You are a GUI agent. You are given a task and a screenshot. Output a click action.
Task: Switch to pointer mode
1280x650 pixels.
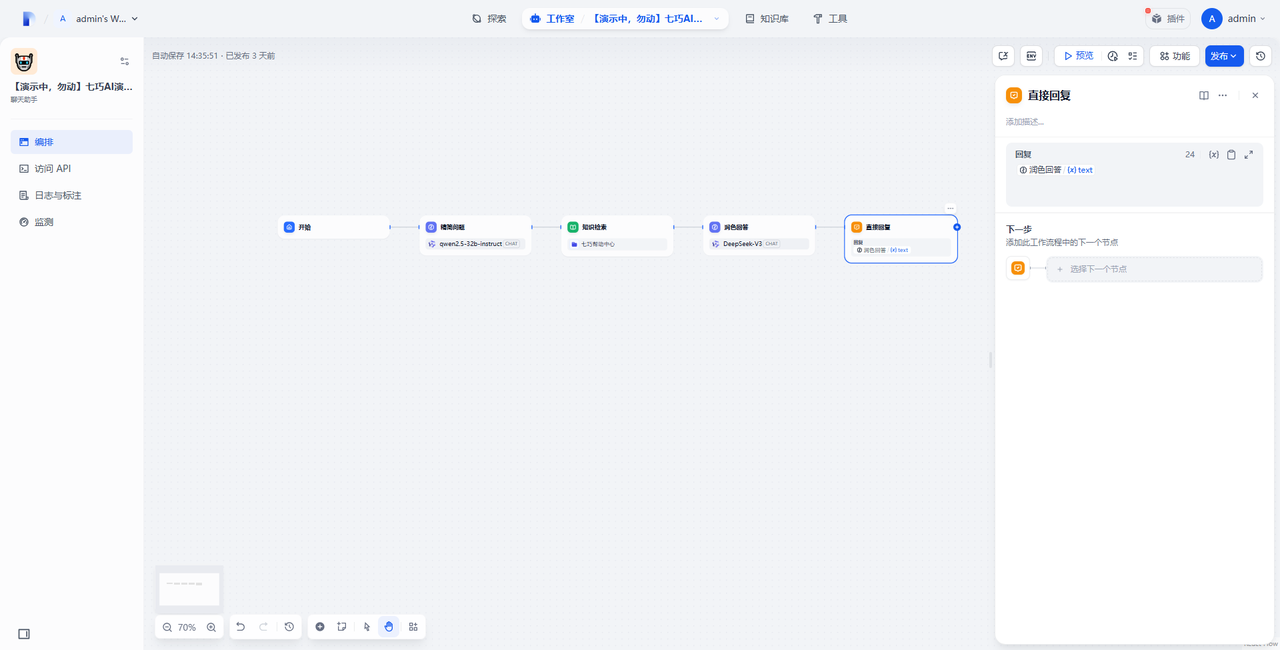click(367, 627)
